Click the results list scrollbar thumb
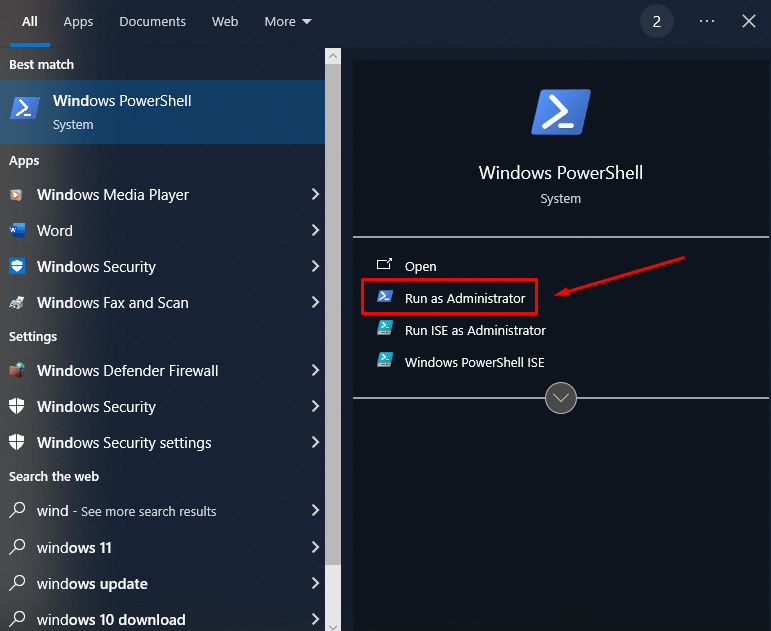Screen dimensions: 771x631 333,315
